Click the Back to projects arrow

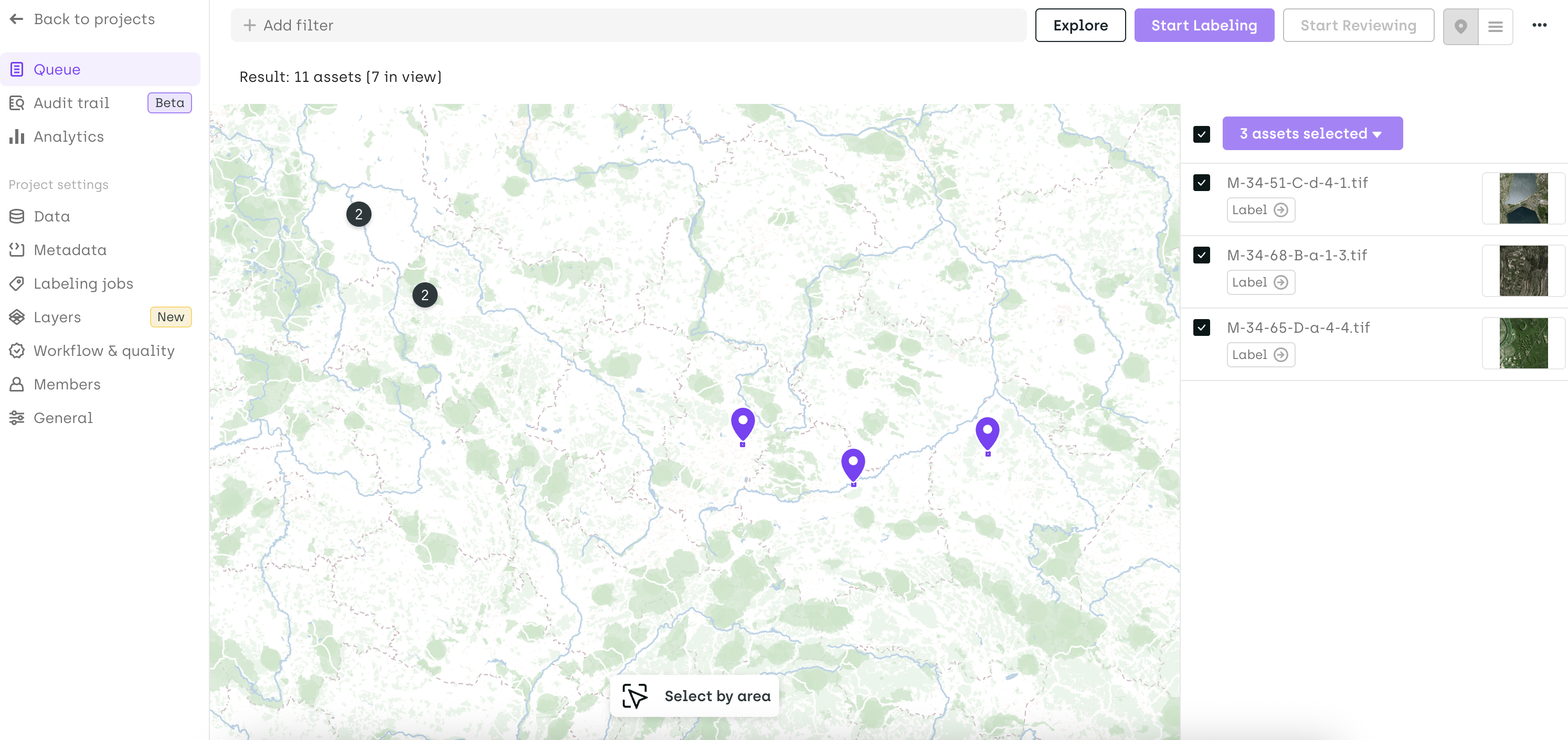point(16,19)
